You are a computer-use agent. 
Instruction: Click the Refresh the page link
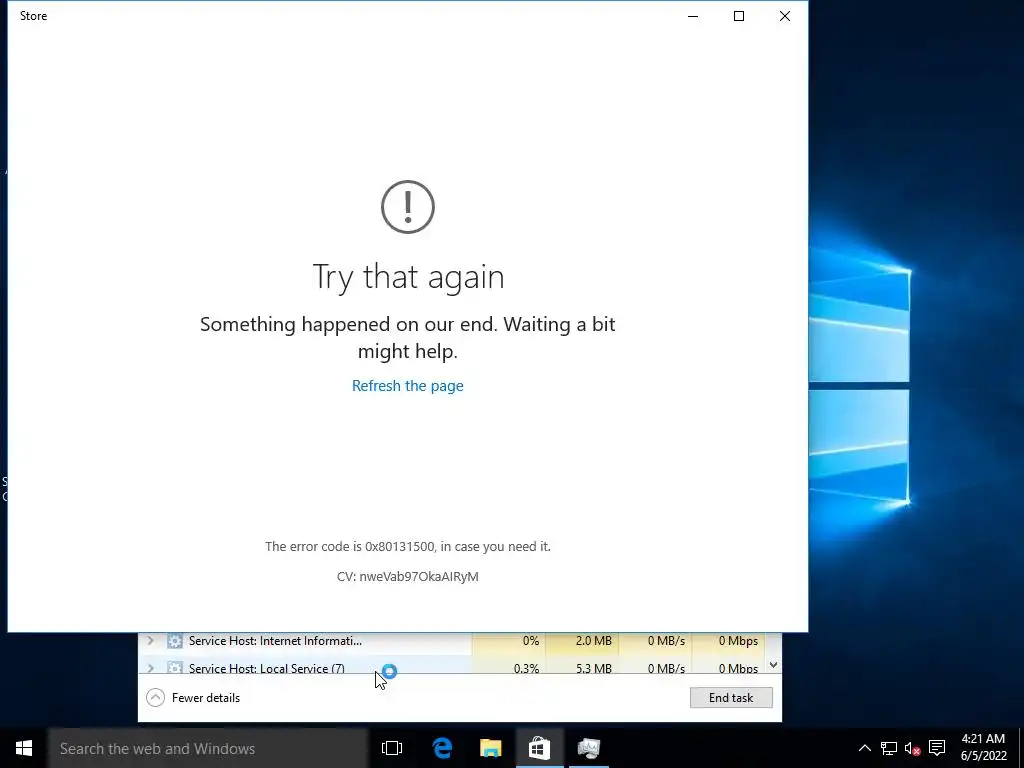(408, 386)
